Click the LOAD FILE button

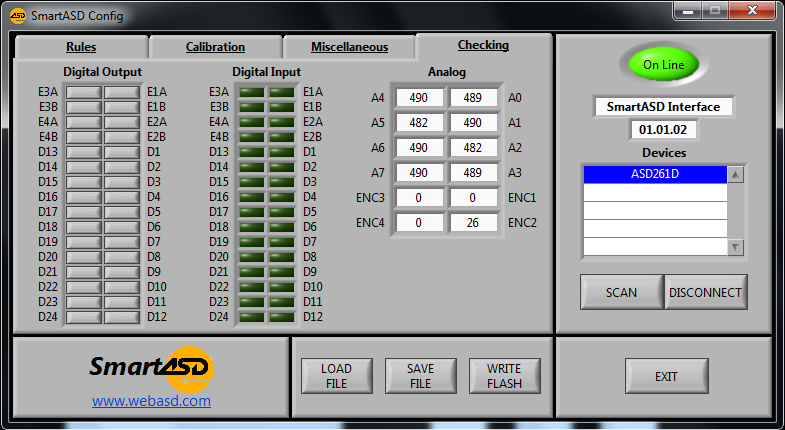[336, 376]
